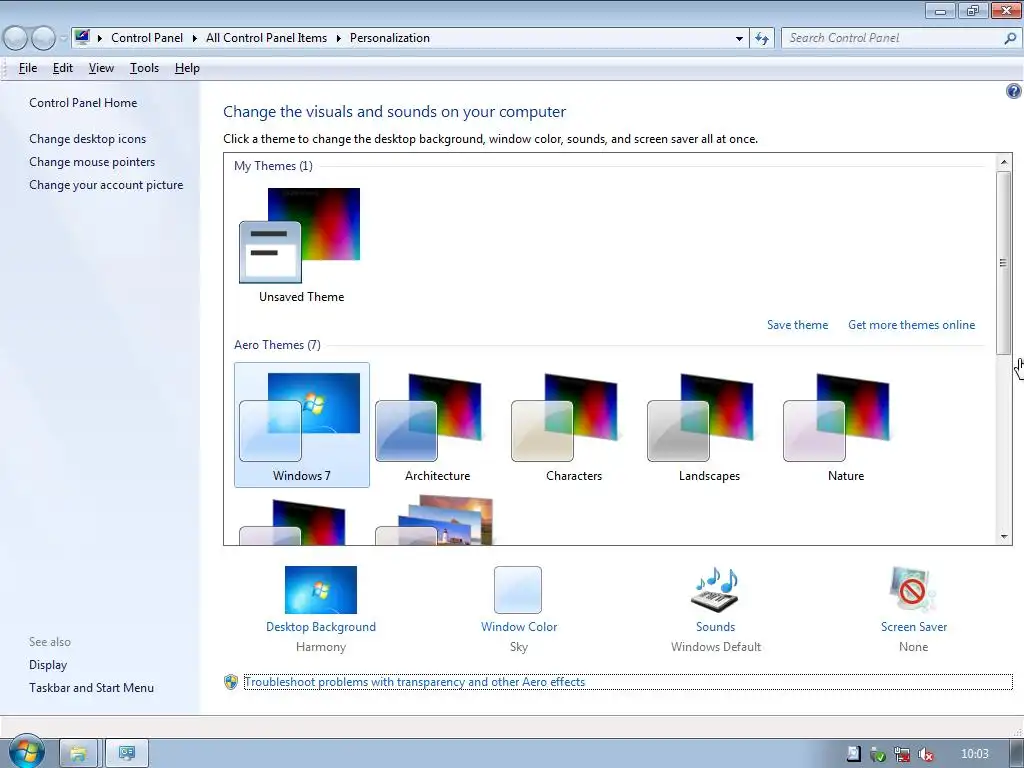
Task: Click the themes list scroll up arrow
Action: coord(1004,161)
